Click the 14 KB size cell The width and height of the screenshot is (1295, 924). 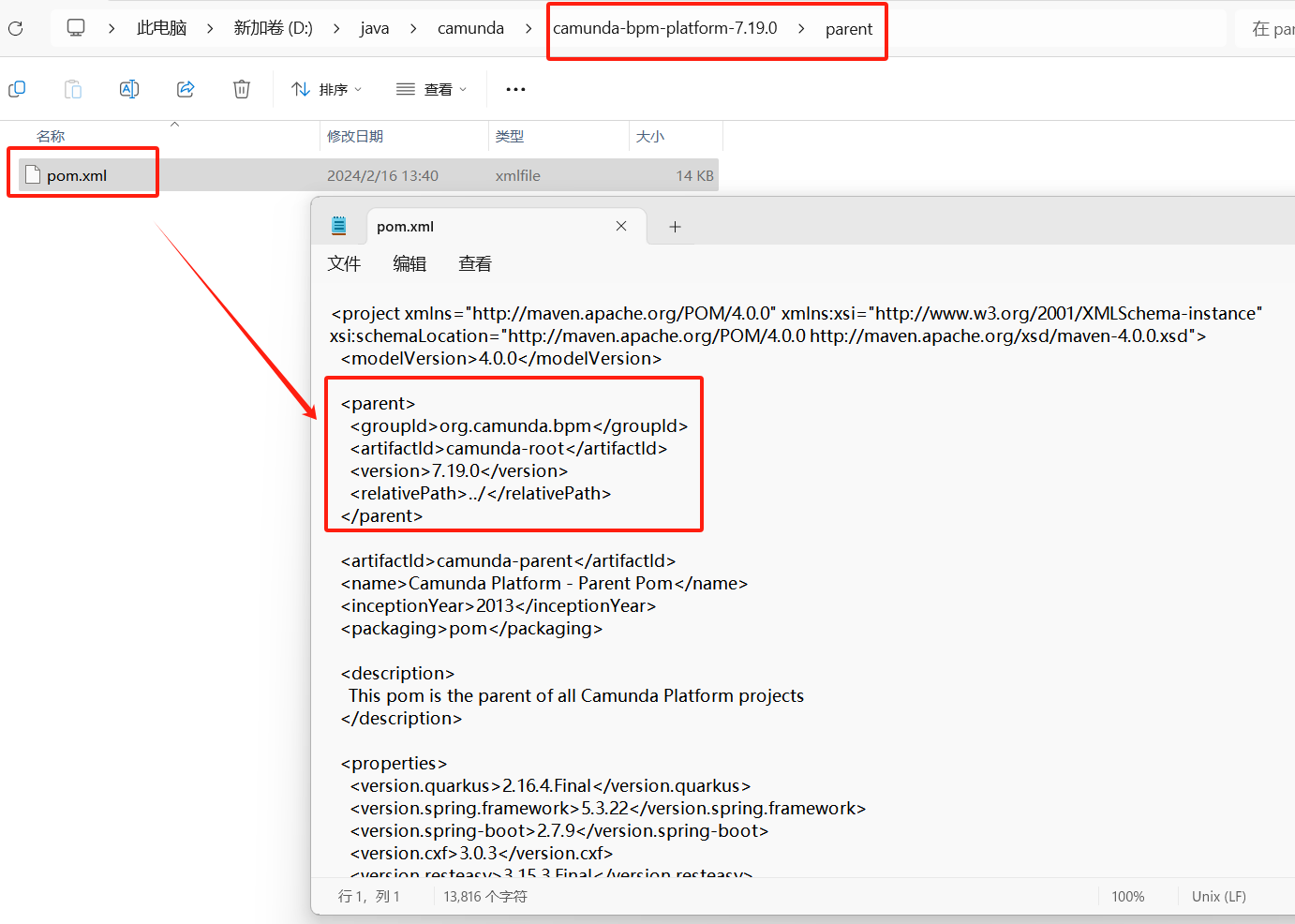pos(695,175)
